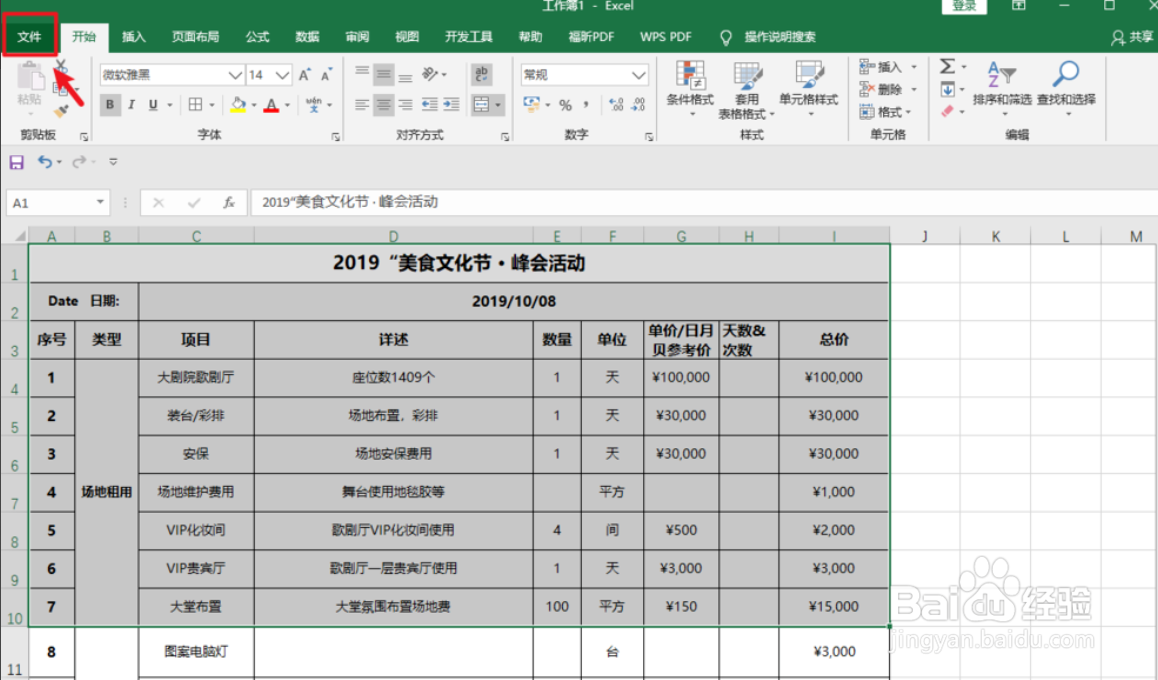Toggle underline formatting
The image size is (1158, 680).
(x=153, y=104)
